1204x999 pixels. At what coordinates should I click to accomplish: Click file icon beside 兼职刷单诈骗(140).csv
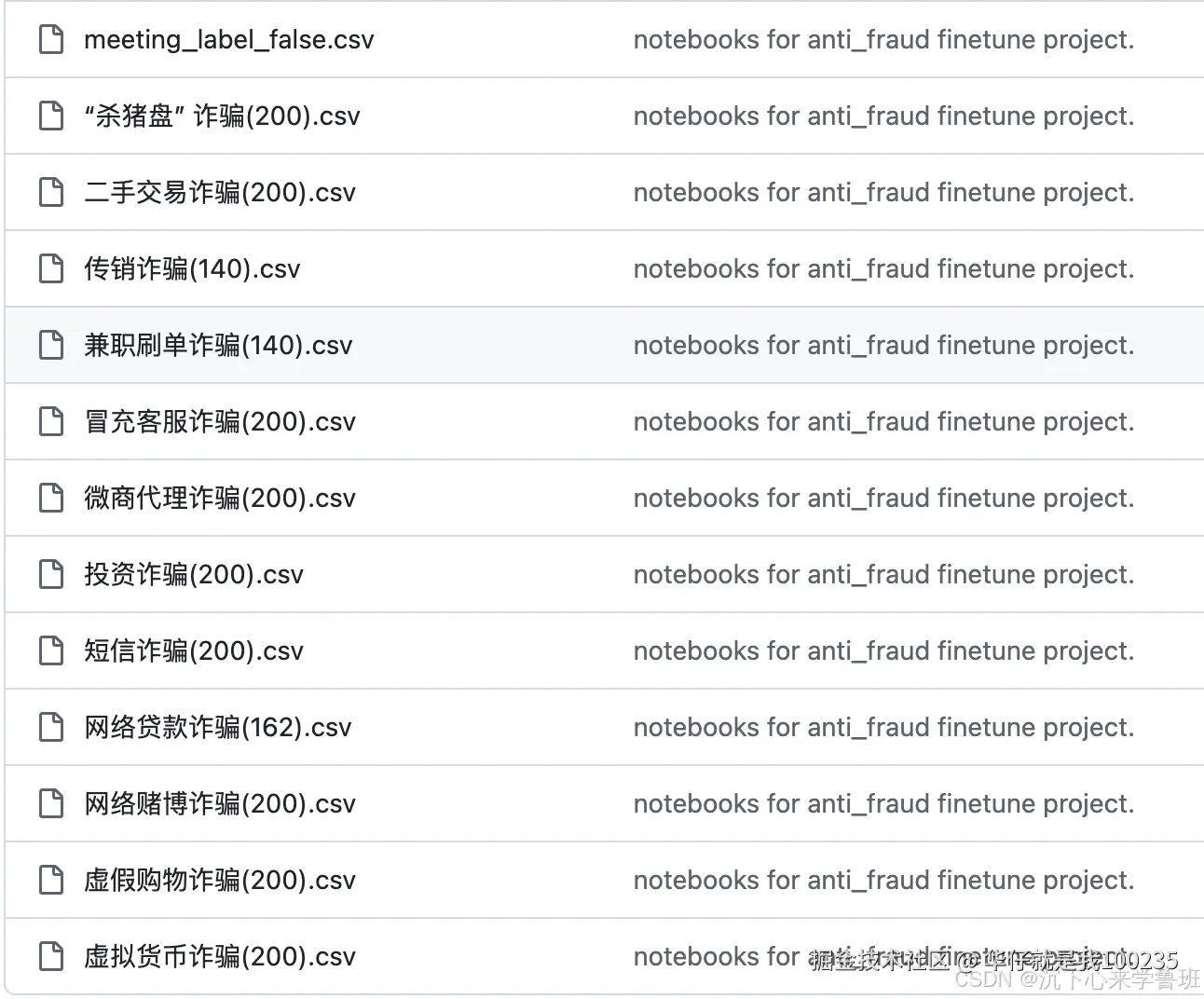click(51, 345)
